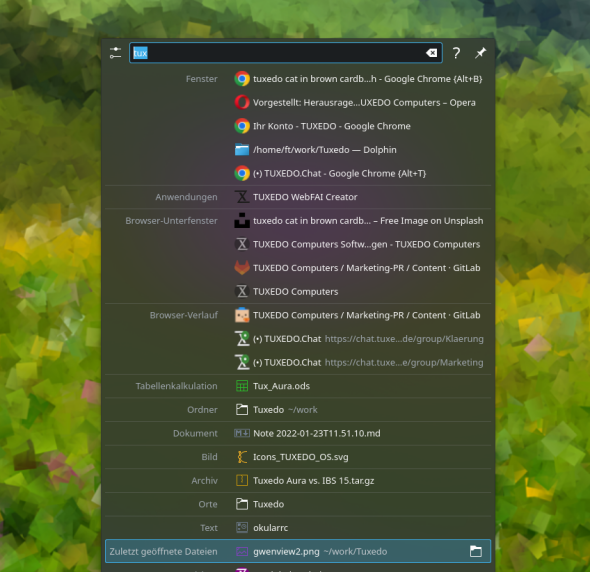Switch to TUXEDO.Chat Google Chrome window
Screen dimensions: 590x572
click(298, 173)
